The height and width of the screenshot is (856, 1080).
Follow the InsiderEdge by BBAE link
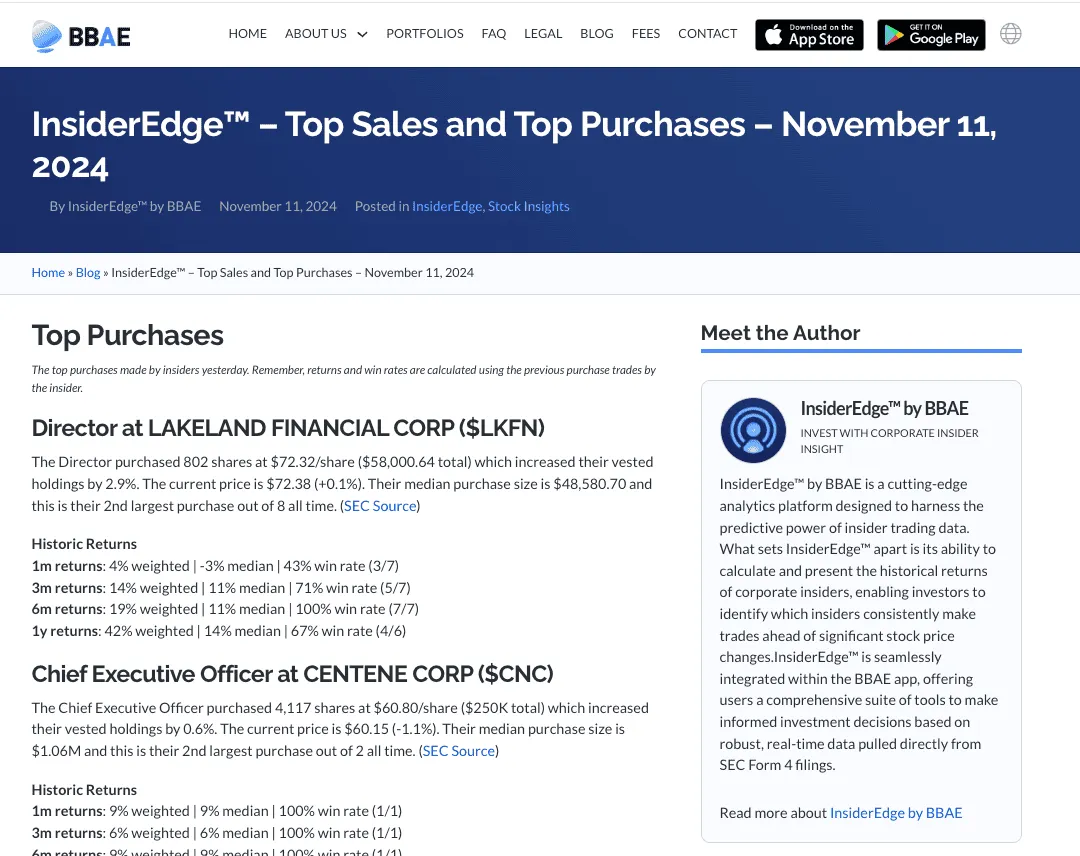click(x=896, y=813)
